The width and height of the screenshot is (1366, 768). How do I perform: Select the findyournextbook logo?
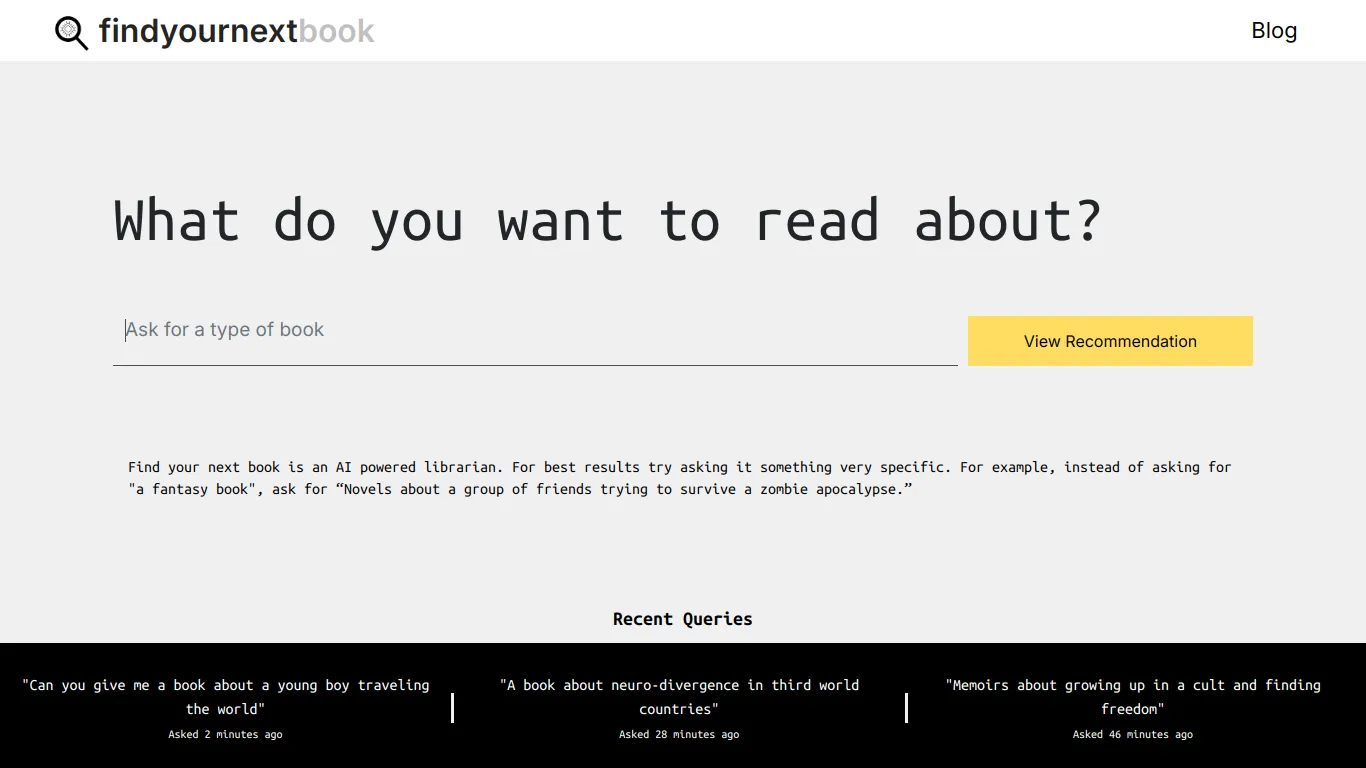point(215,31)
